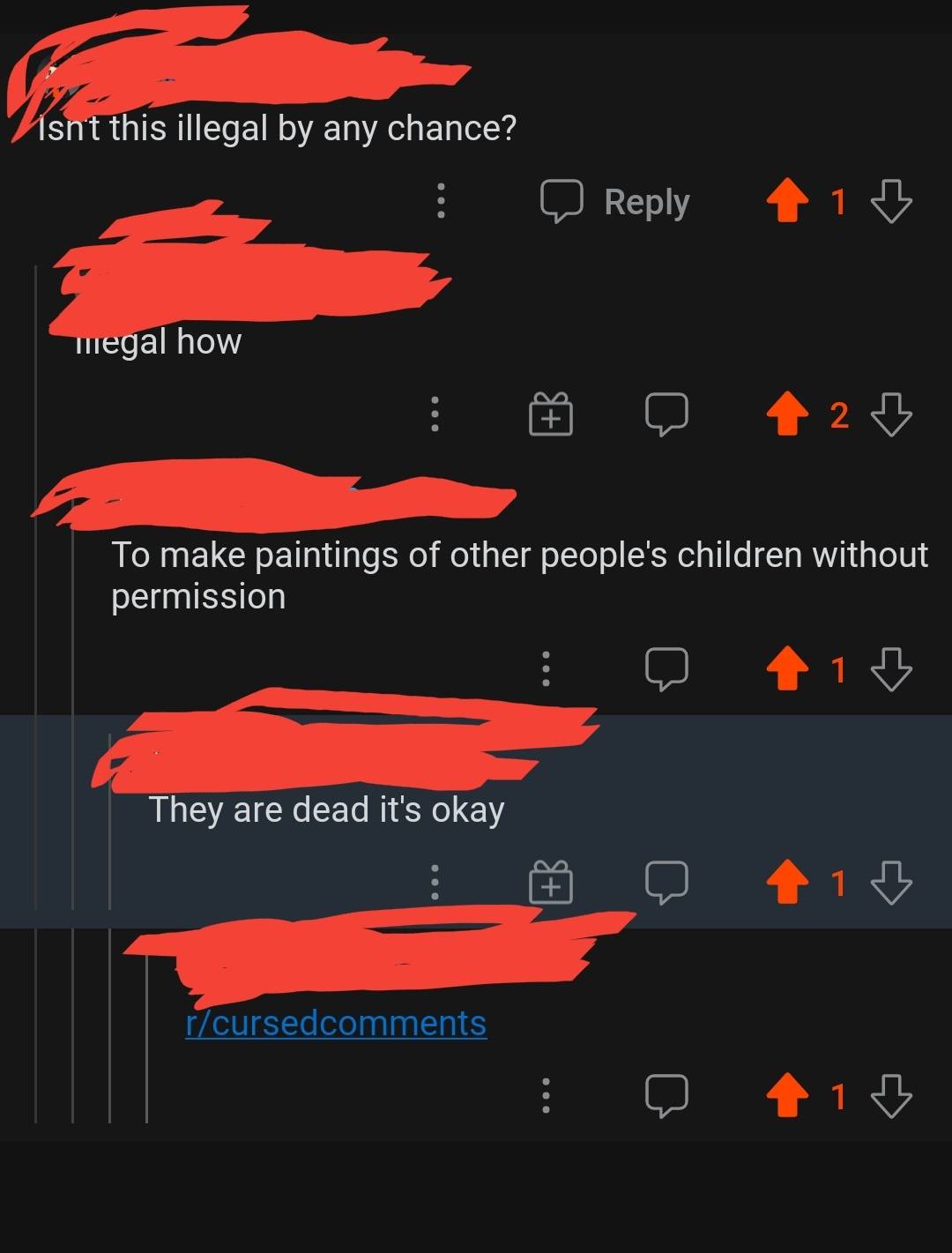Downvote the paintings permission comment
Screen dimensions: 952x1253
[891, 669]
